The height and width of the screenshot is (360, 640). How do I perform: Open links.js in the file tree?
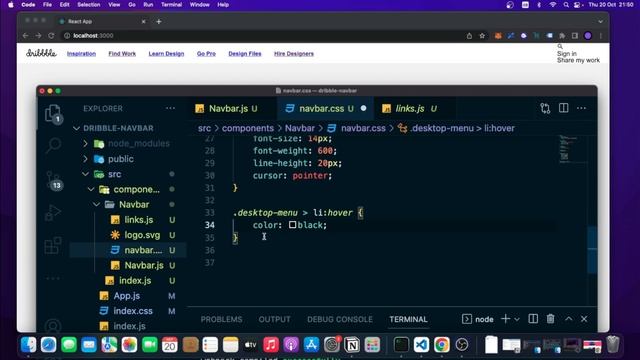point(139,220)
